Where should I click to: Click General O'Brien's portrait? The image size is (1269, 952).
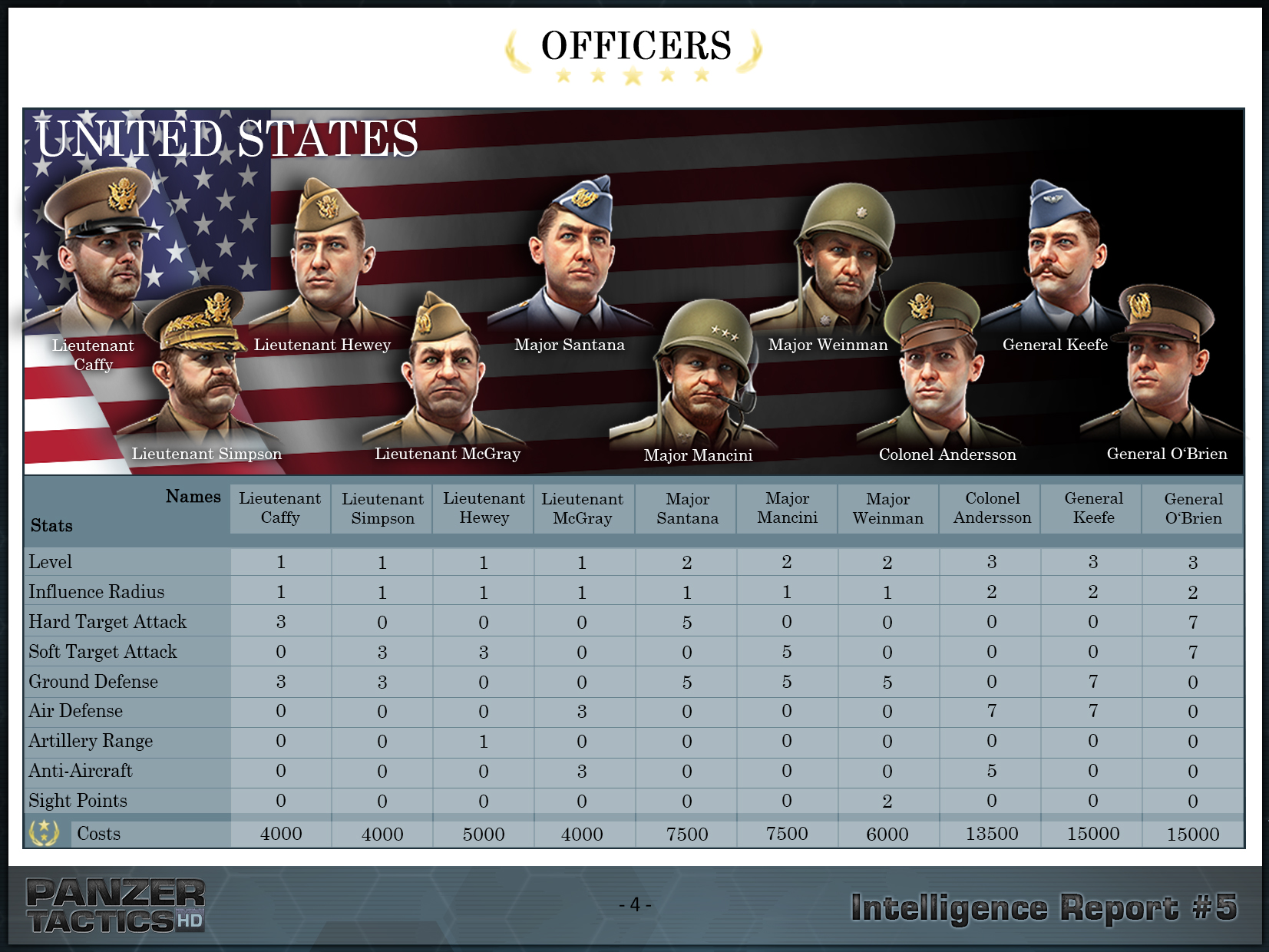pos(1163,362)
